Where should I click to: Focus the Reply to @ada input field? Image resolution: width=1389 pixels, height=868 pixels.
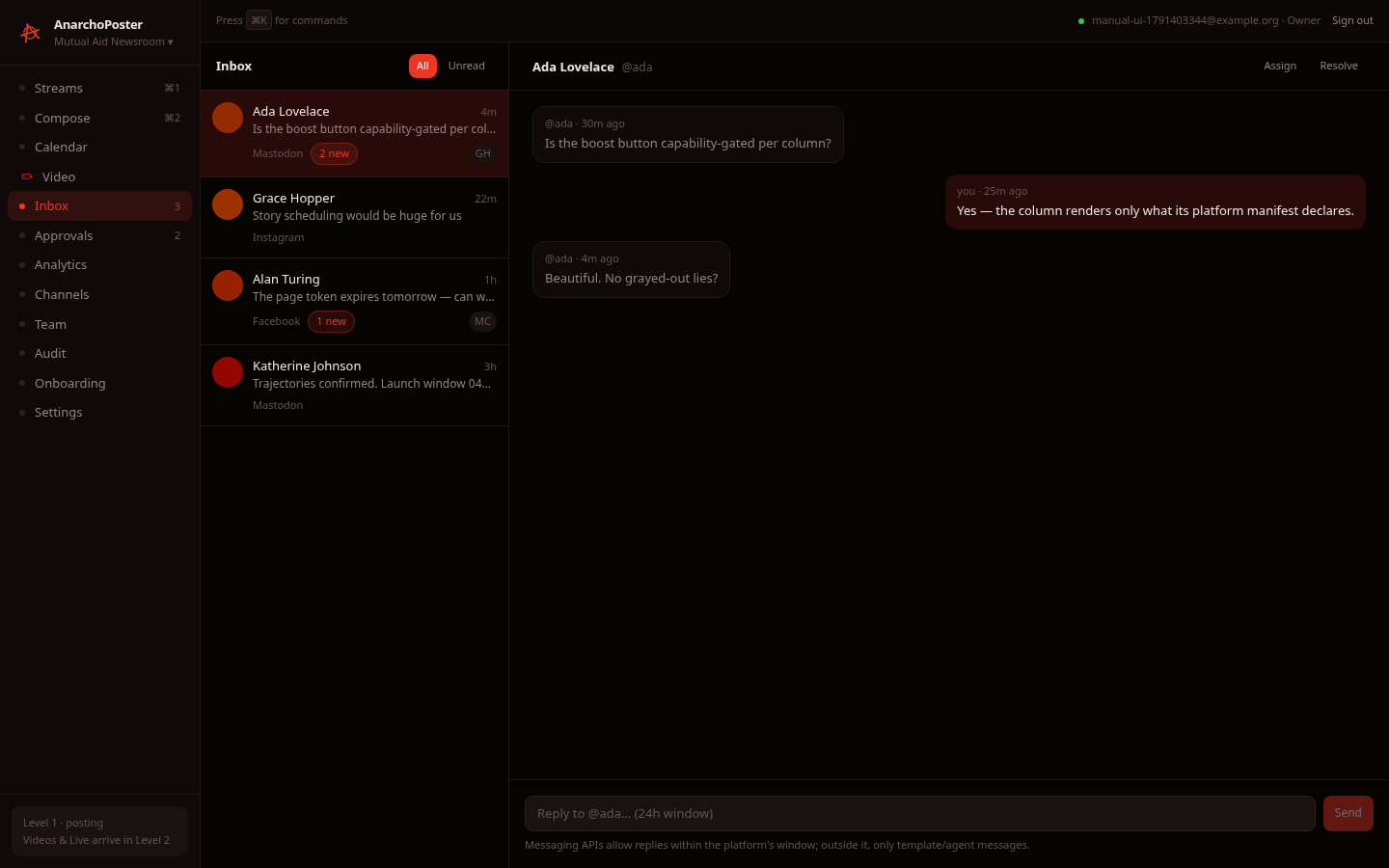[x=920, y=813]
